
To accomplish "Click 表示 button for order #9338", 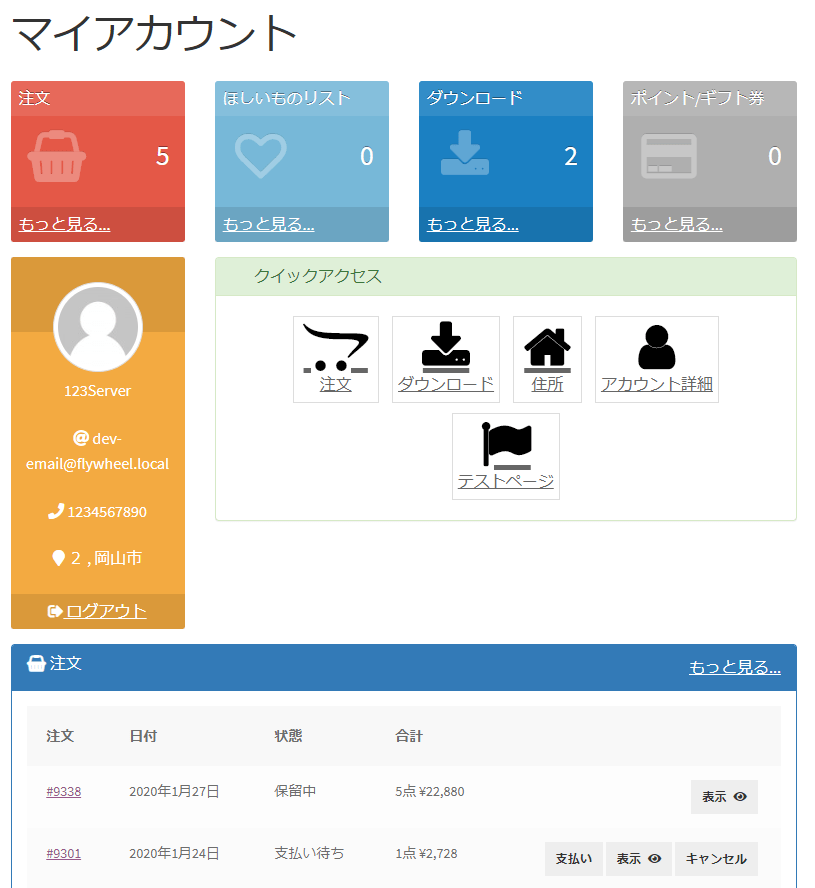I will pos(724,797).
